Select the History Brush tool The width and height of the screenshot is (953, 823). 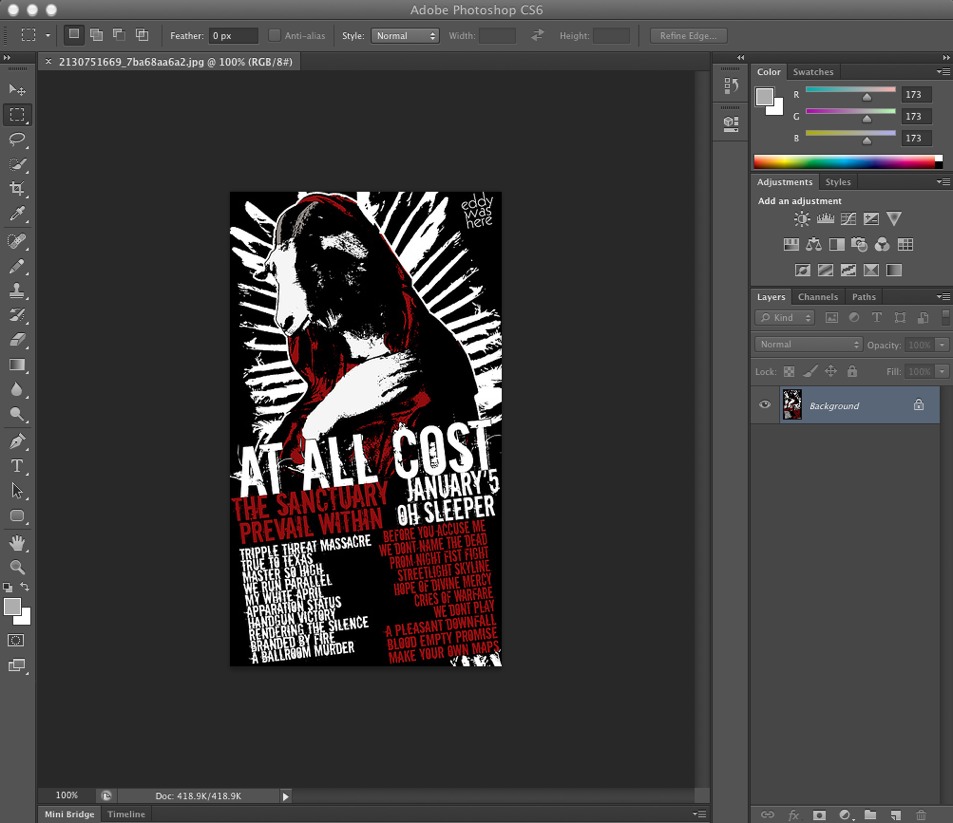17,315
